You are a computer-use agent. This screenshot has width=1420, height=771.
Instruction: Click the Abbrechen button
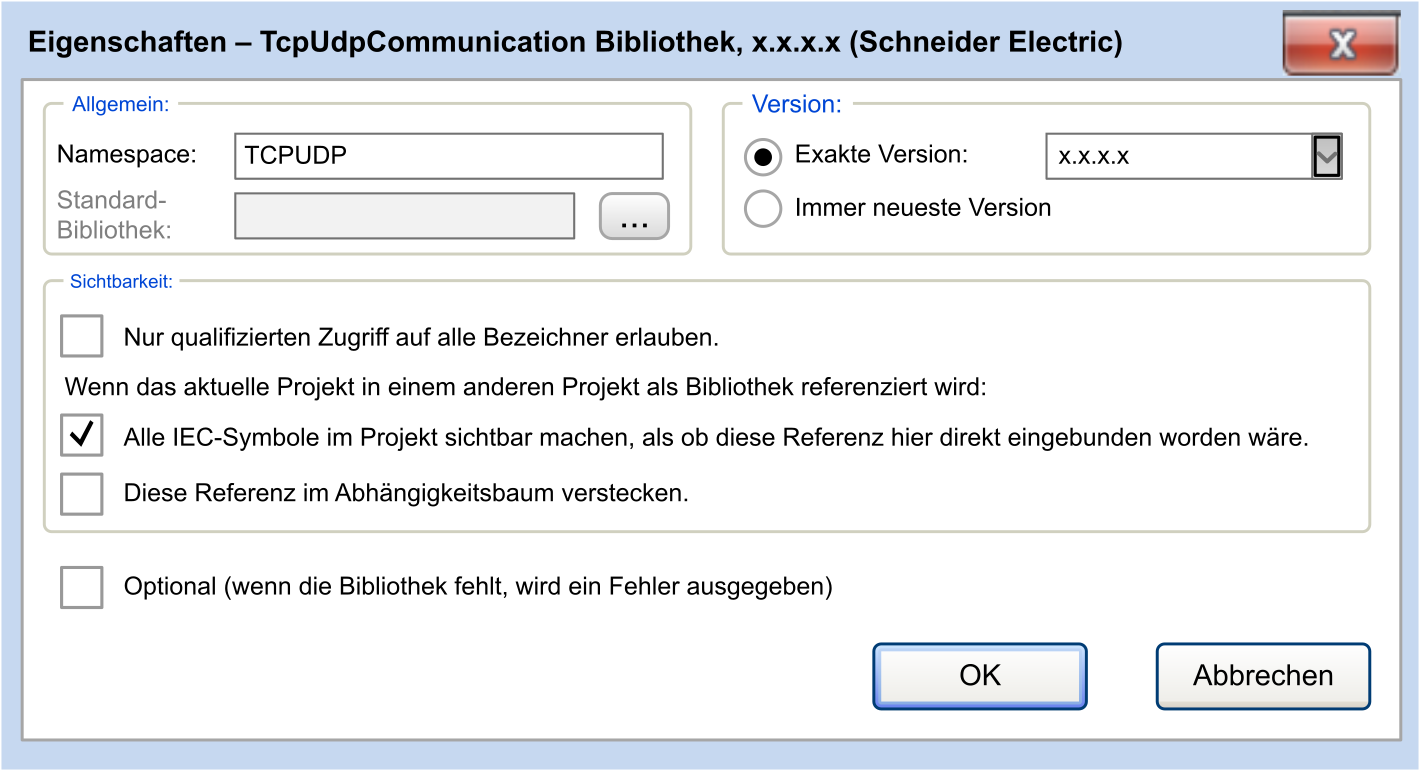click(1262, 676)
